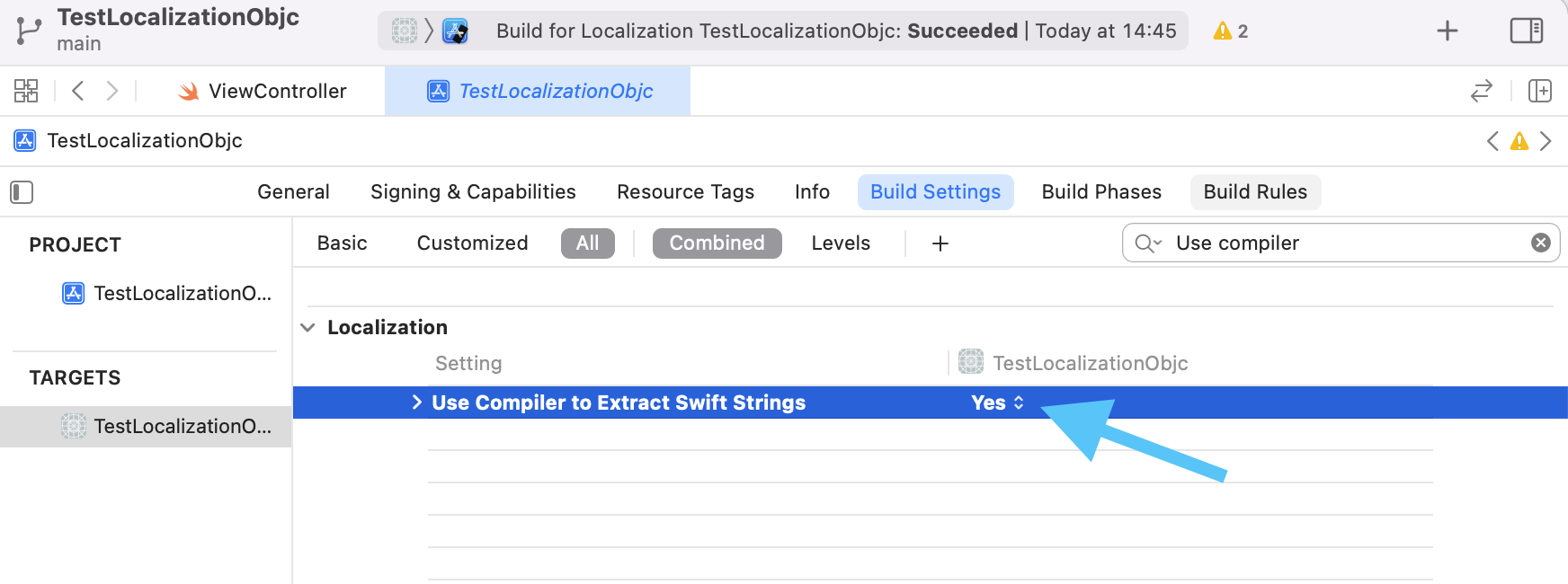Toggle the project and targets list sidebar
The height and width of the screenshot is (584, 1568).
22,192
